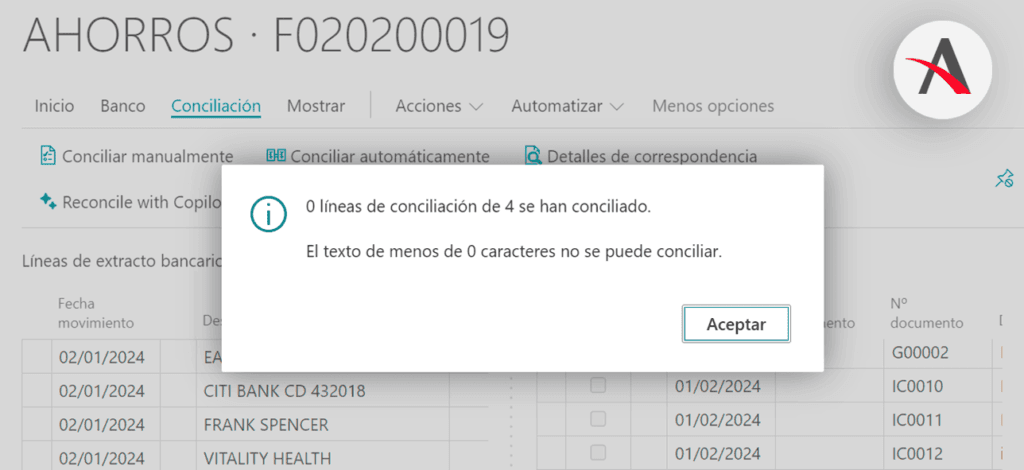Select the FRANK SPENCER statement line
This screenshot has height=470, width=1024.
click(x=265, y=424)
